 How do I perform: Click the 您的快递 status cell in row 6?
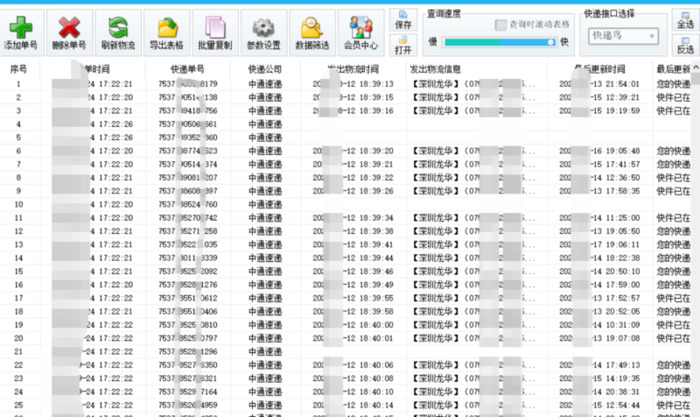click(x=673, y=150)
